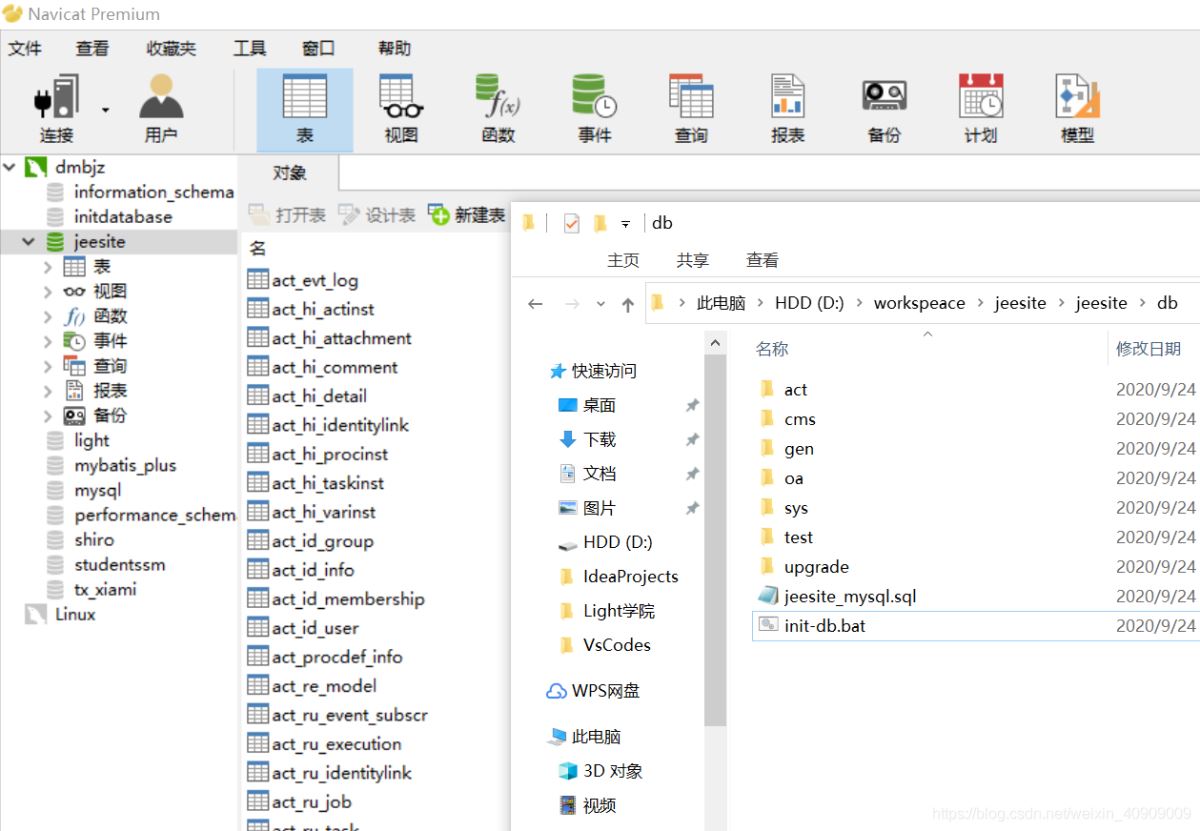Click workspeace in the address breadcrumb

[x=919, y=303]
